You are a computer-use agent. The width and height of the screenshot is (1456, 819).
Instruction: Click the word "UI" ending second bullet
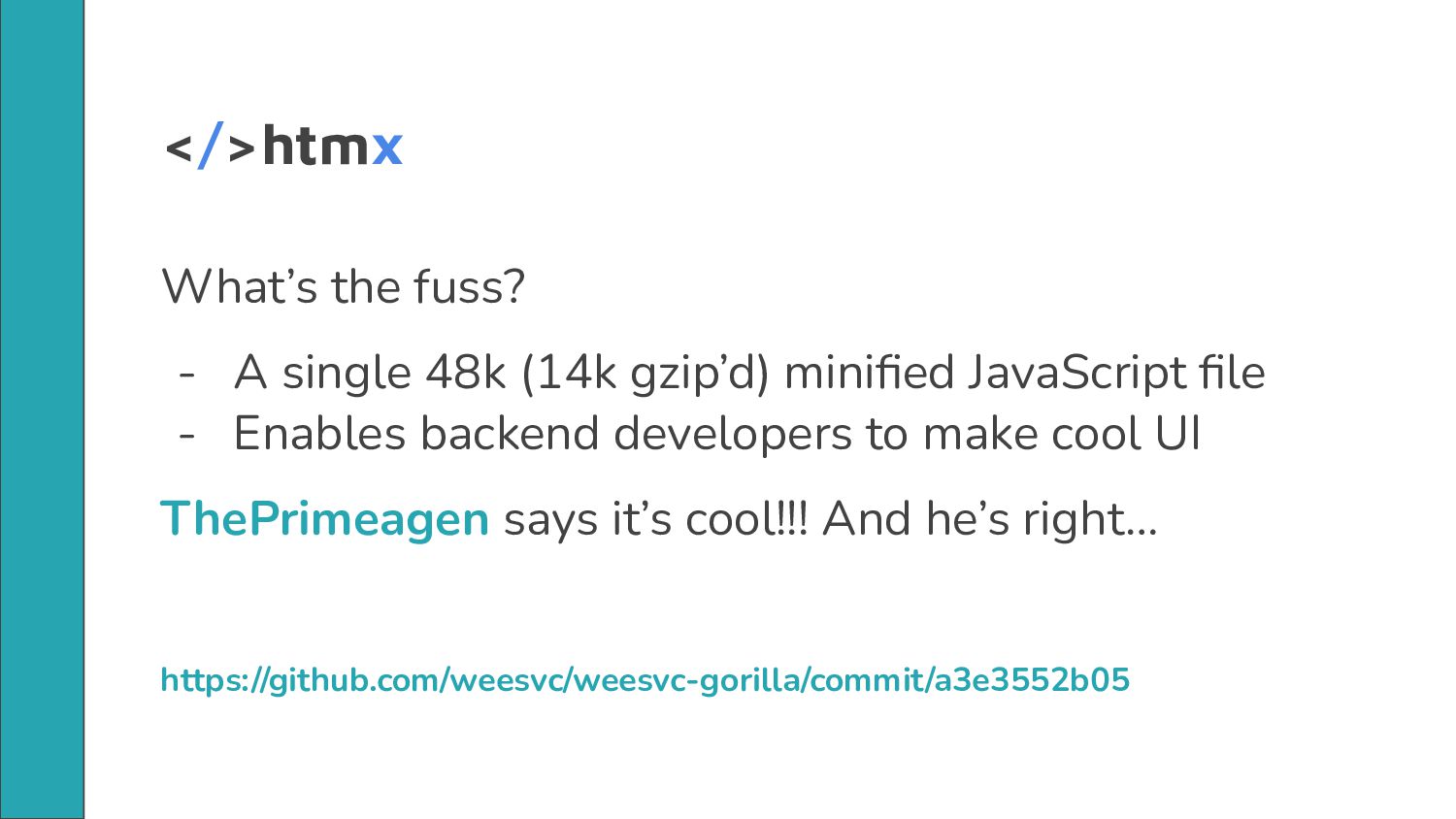click(1177, 433)
